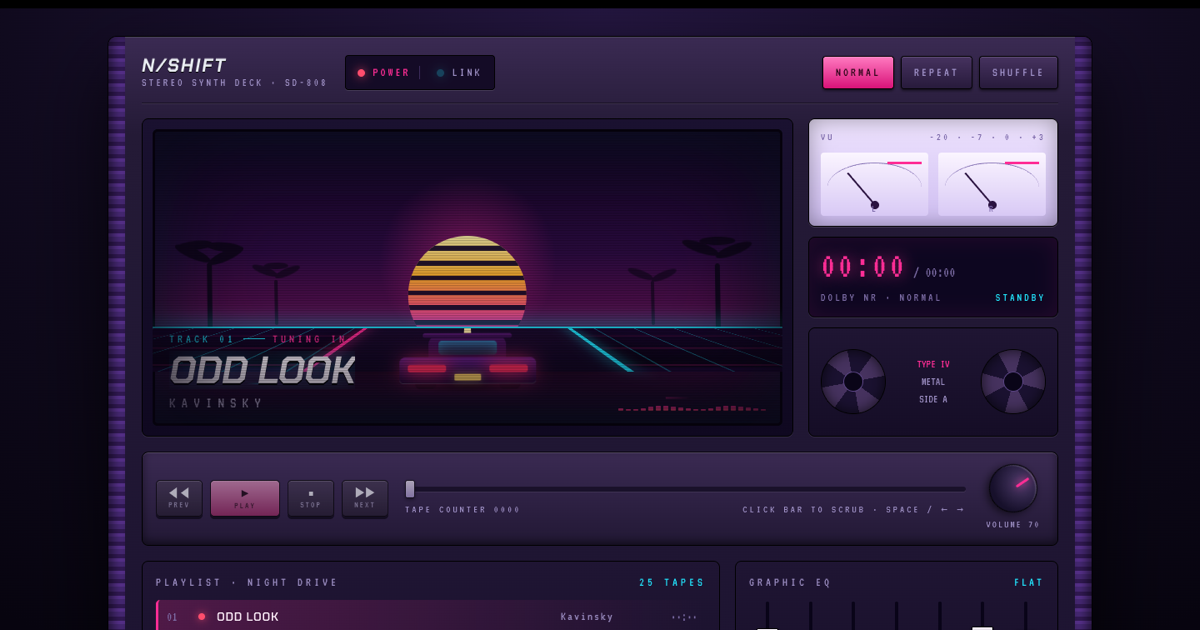Click the Stop transport button
This screenshot has height=630, width=1200.
coord(311,498)
